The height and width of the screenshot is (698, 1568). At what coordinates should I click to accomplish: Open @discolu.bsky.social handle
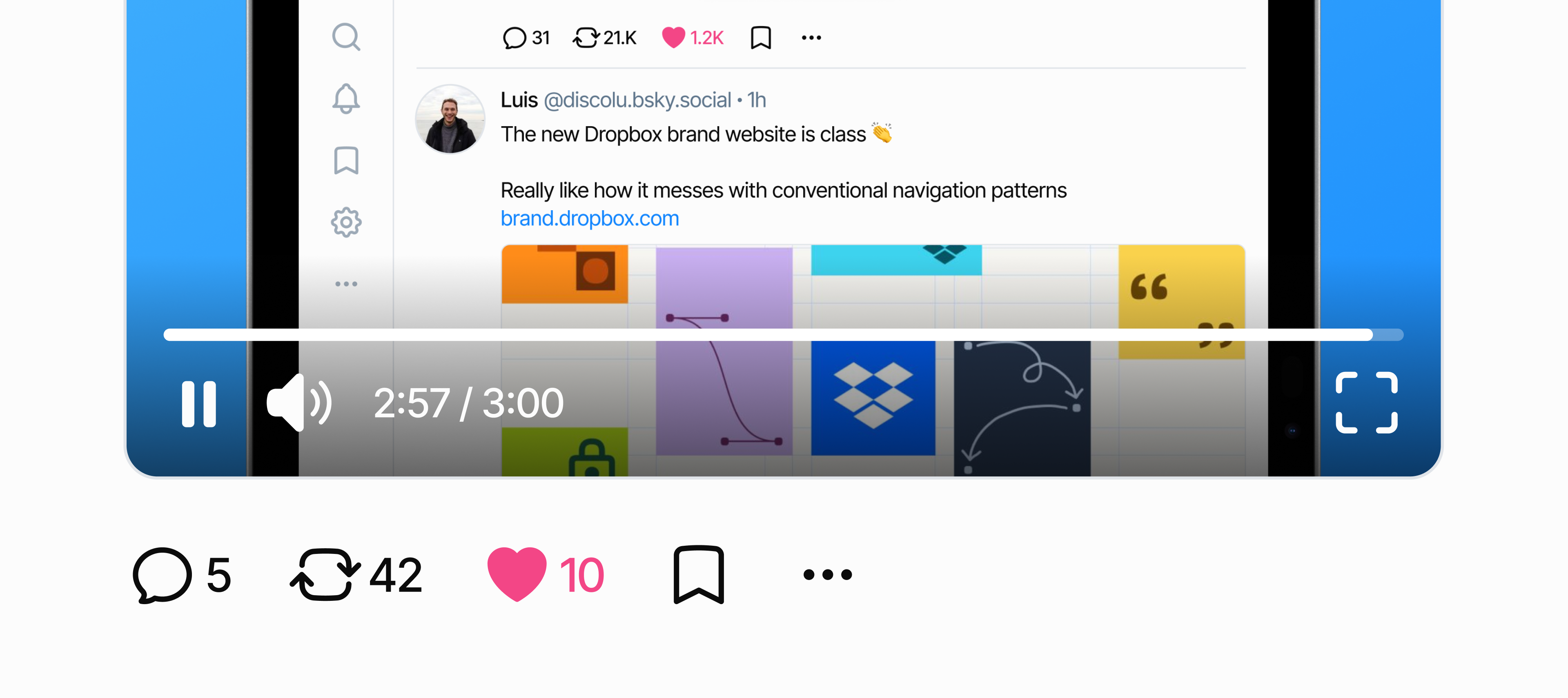[637, 100]
